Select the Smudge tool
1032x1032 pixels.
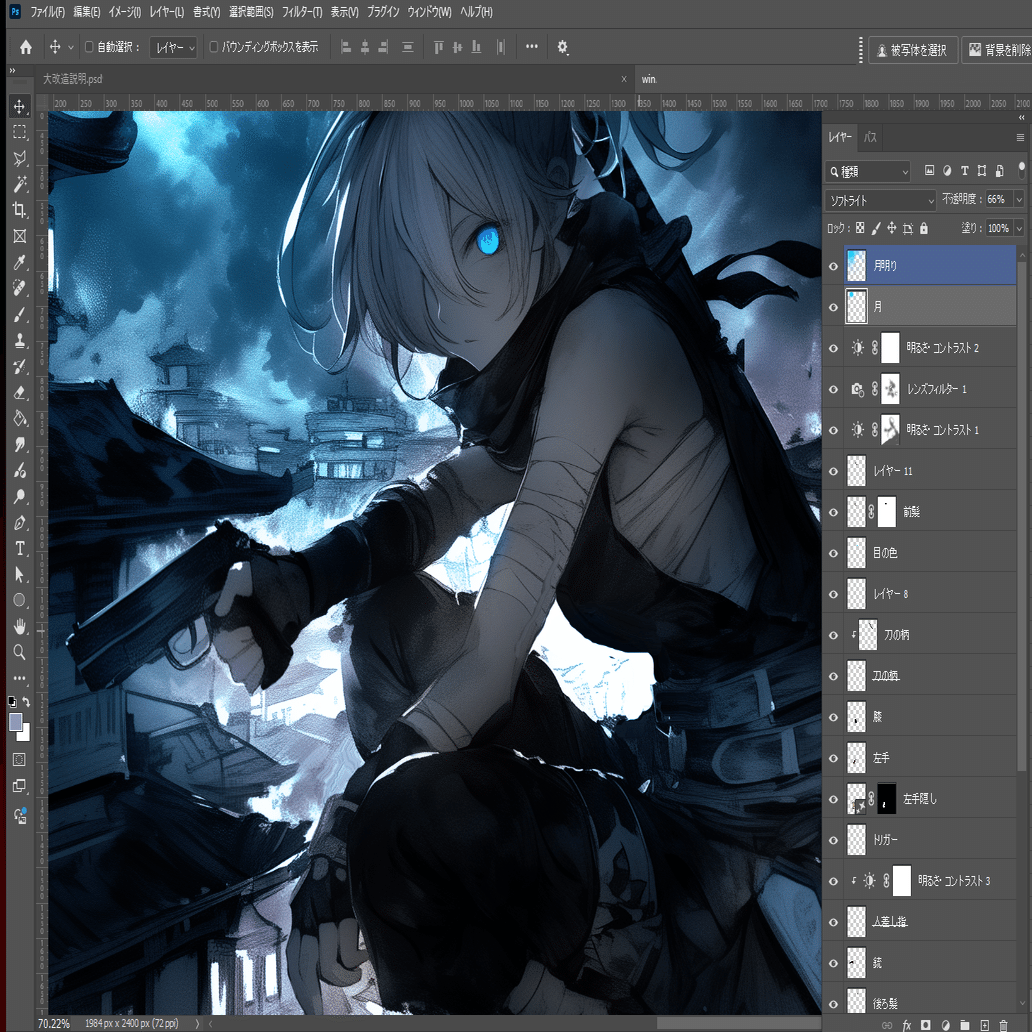point(20,445)
